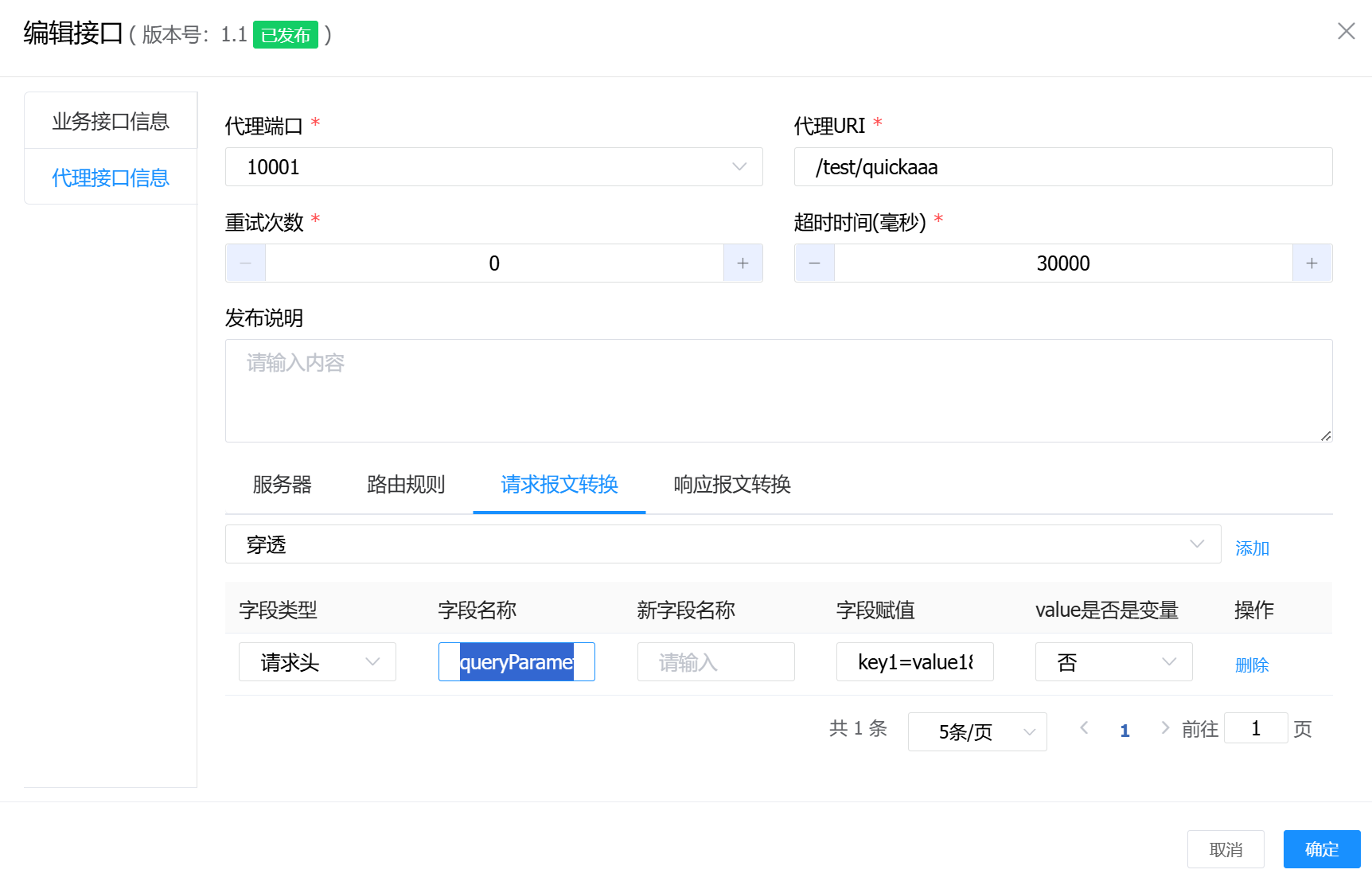Image resolution: width=1372 pixels, height=889 pixels.
Task: Go to next page arrow in pagination
Action: click(1165, 728)
